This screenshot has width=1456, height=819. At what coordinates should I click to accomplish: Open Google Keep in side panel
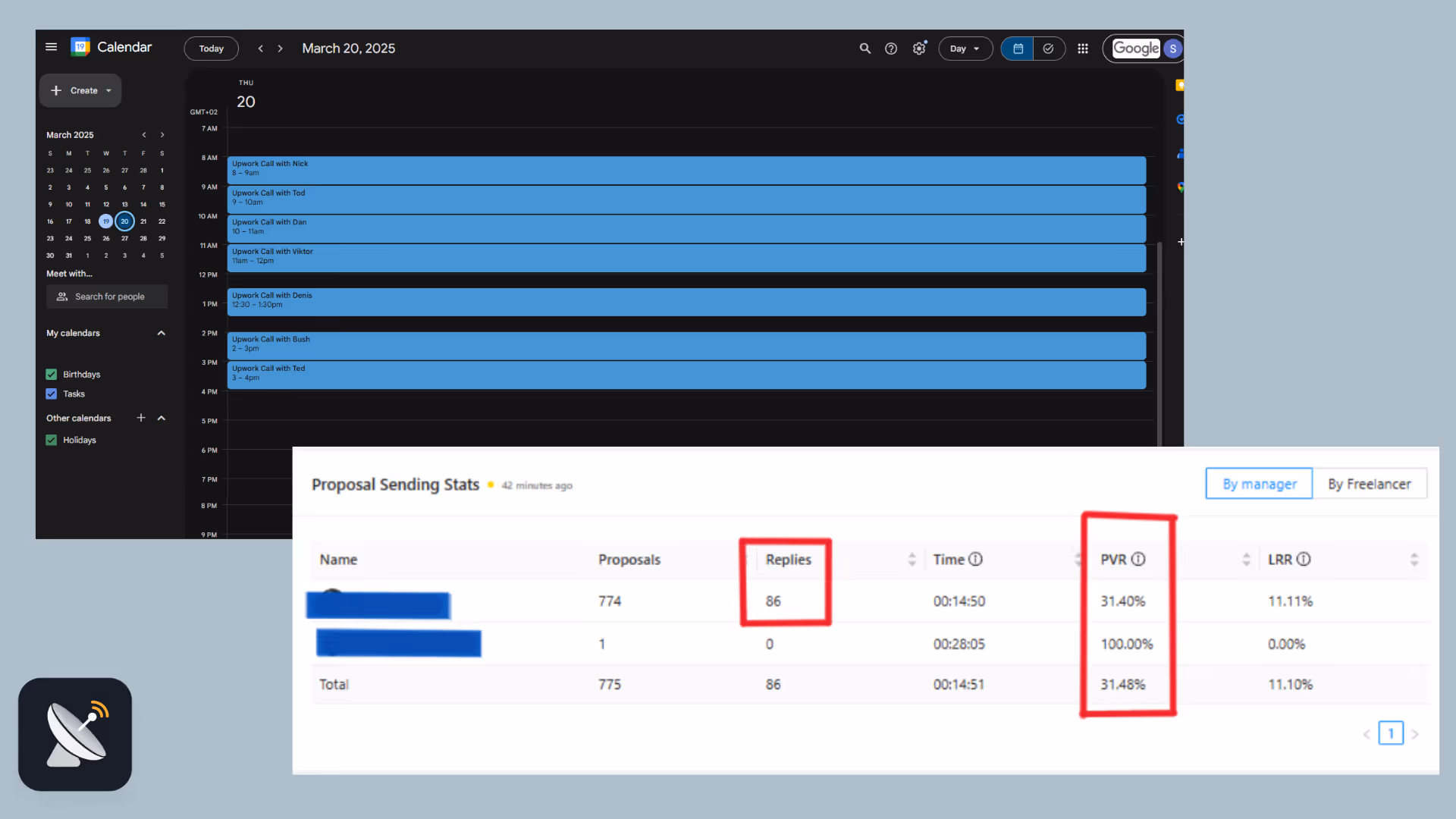(x=1179, y=85)
